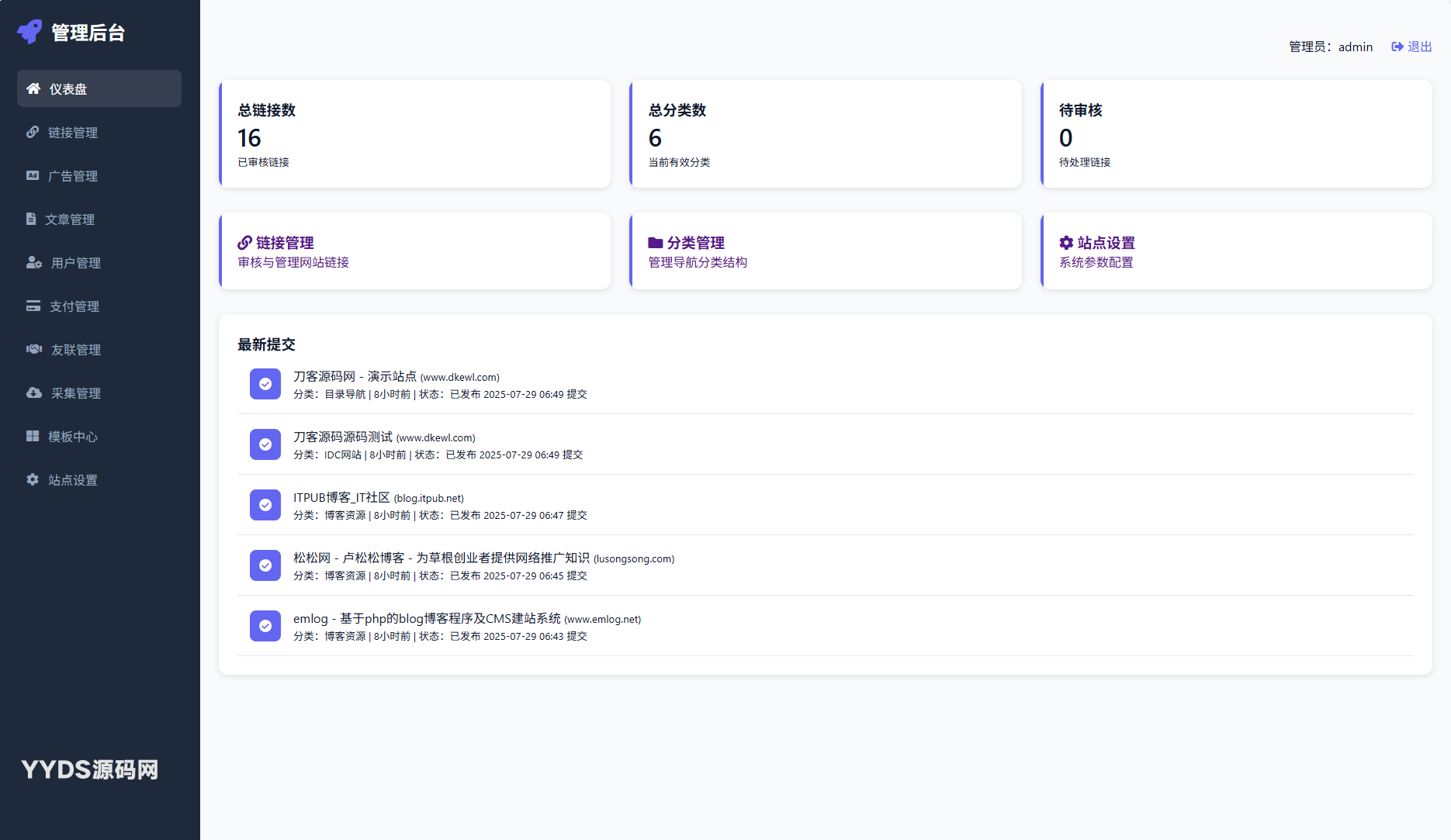The height and width of the screenshot is (840, 1451).
Task: Open the 站点设置 card with gear icon
Action: [1236, 251]
